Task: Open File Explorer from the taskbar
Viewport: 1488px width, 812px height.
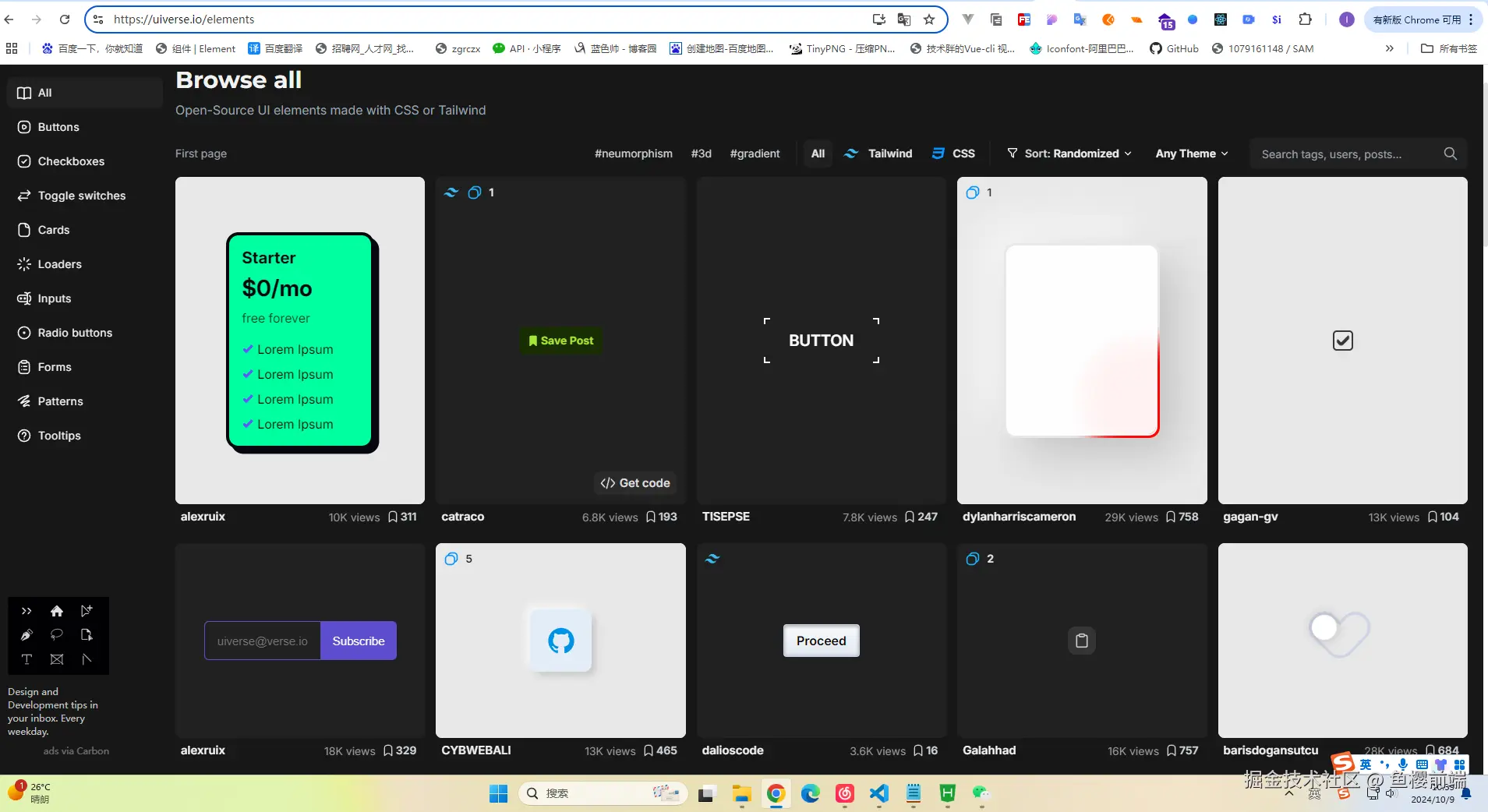Action: pyautogui.click(x=741, y=793)
